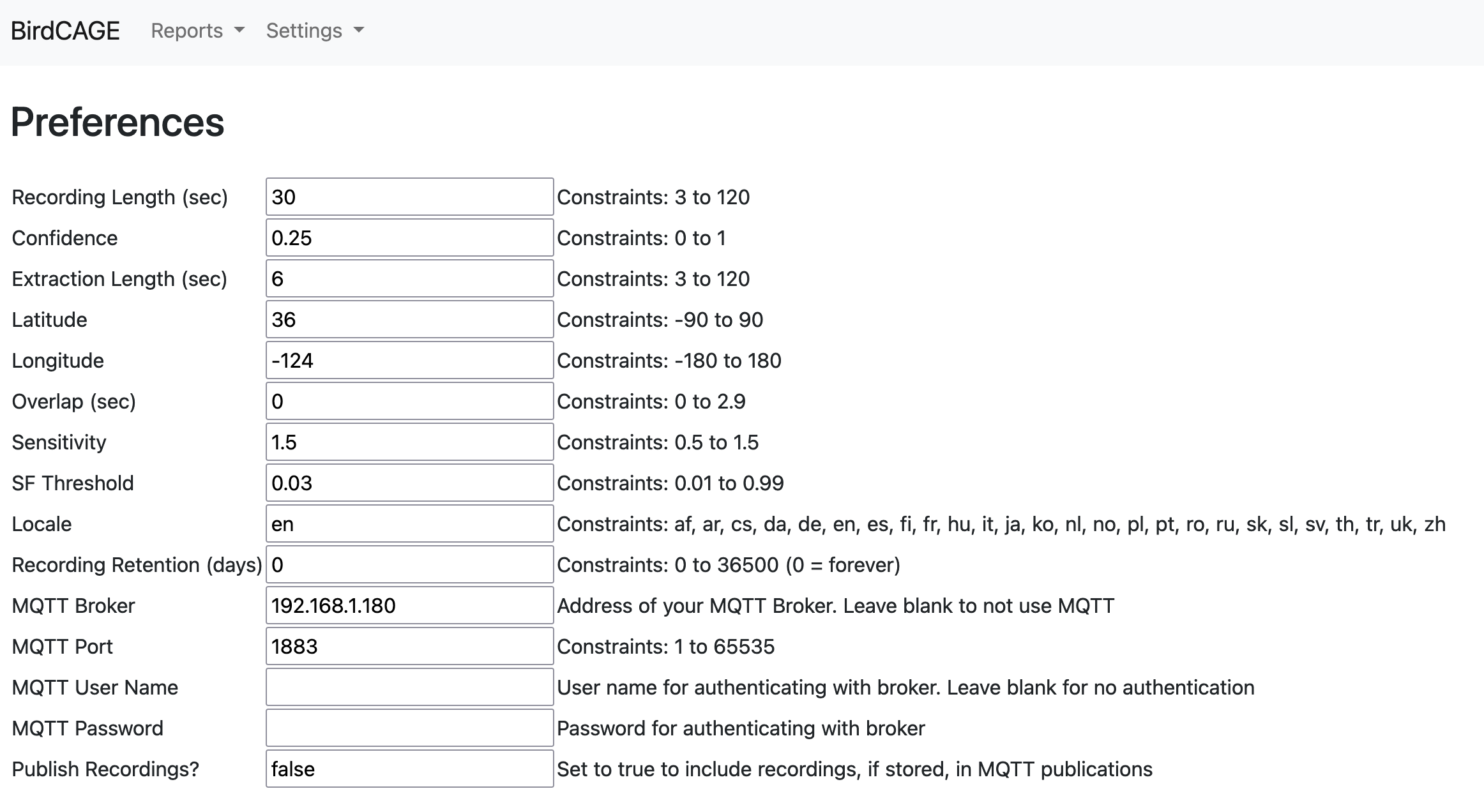Click the BirdCAGE brand link
The height and width of the screenshot is (812, 1484).
65,31
